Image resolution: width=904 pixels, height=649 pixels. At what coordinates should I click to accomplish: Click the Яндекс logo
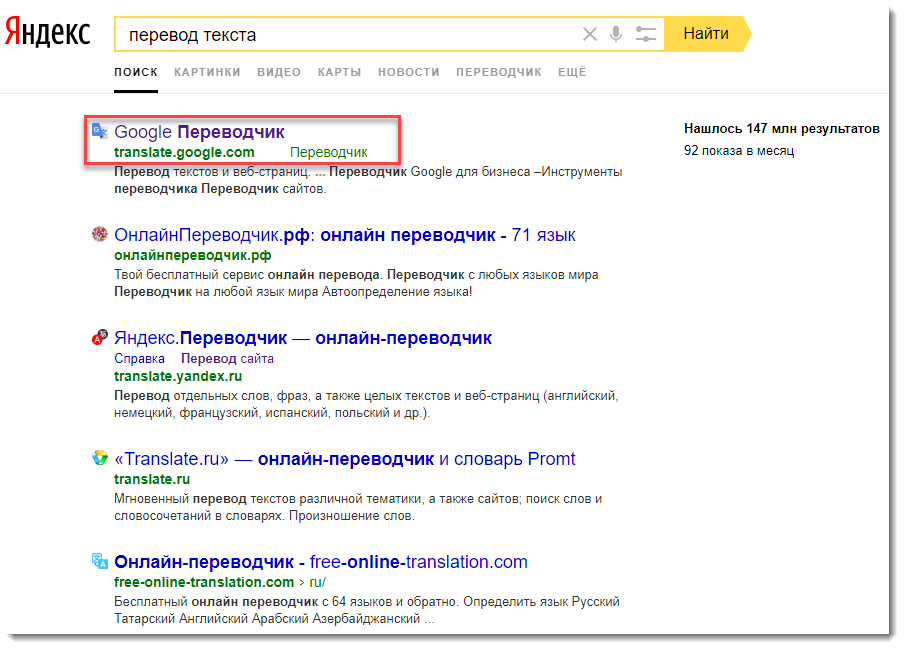[48, 33]
